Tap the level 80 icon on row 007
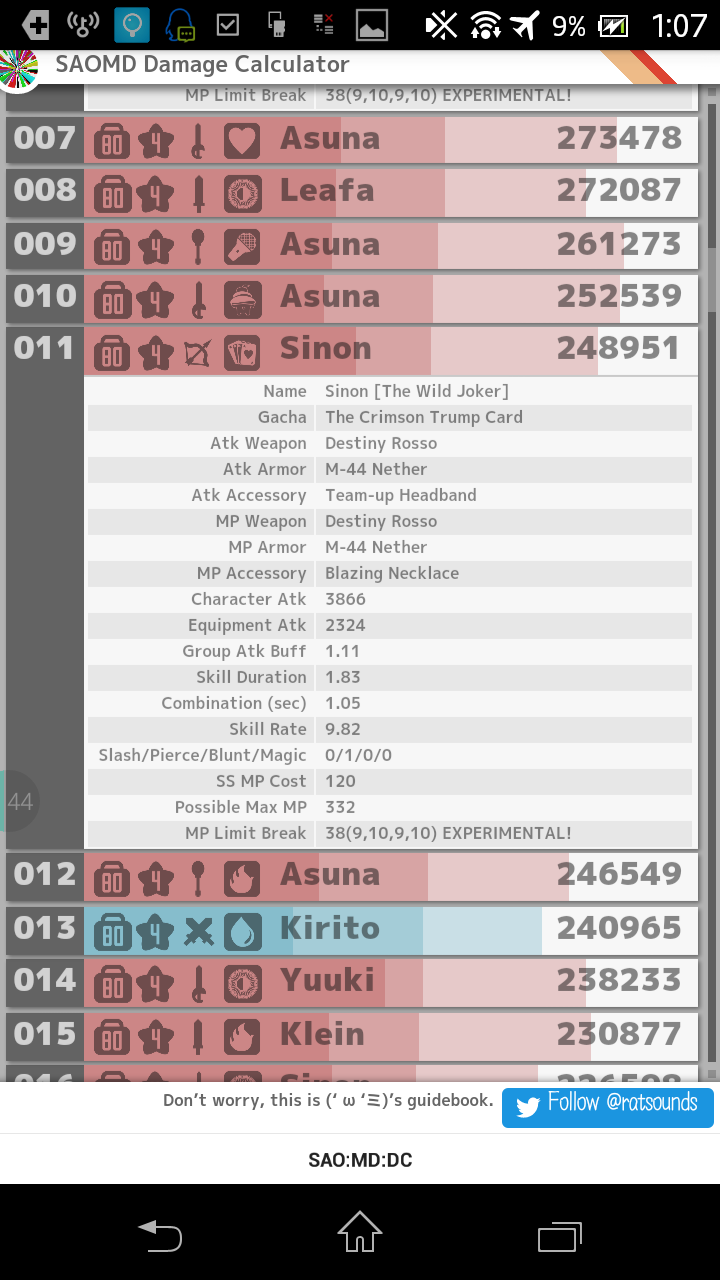 click(x=112, y=139)
